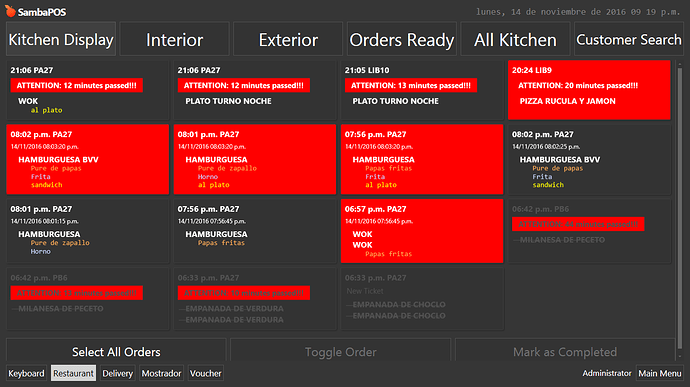
Task: Open Customer Search
Action: pos(628,39)
